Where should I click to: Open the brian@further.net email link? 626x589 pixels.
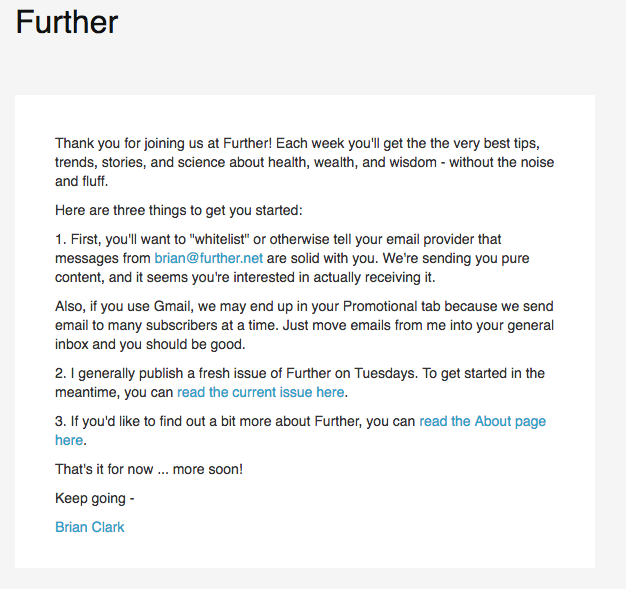pyautogui.click(x=208, y=258)
